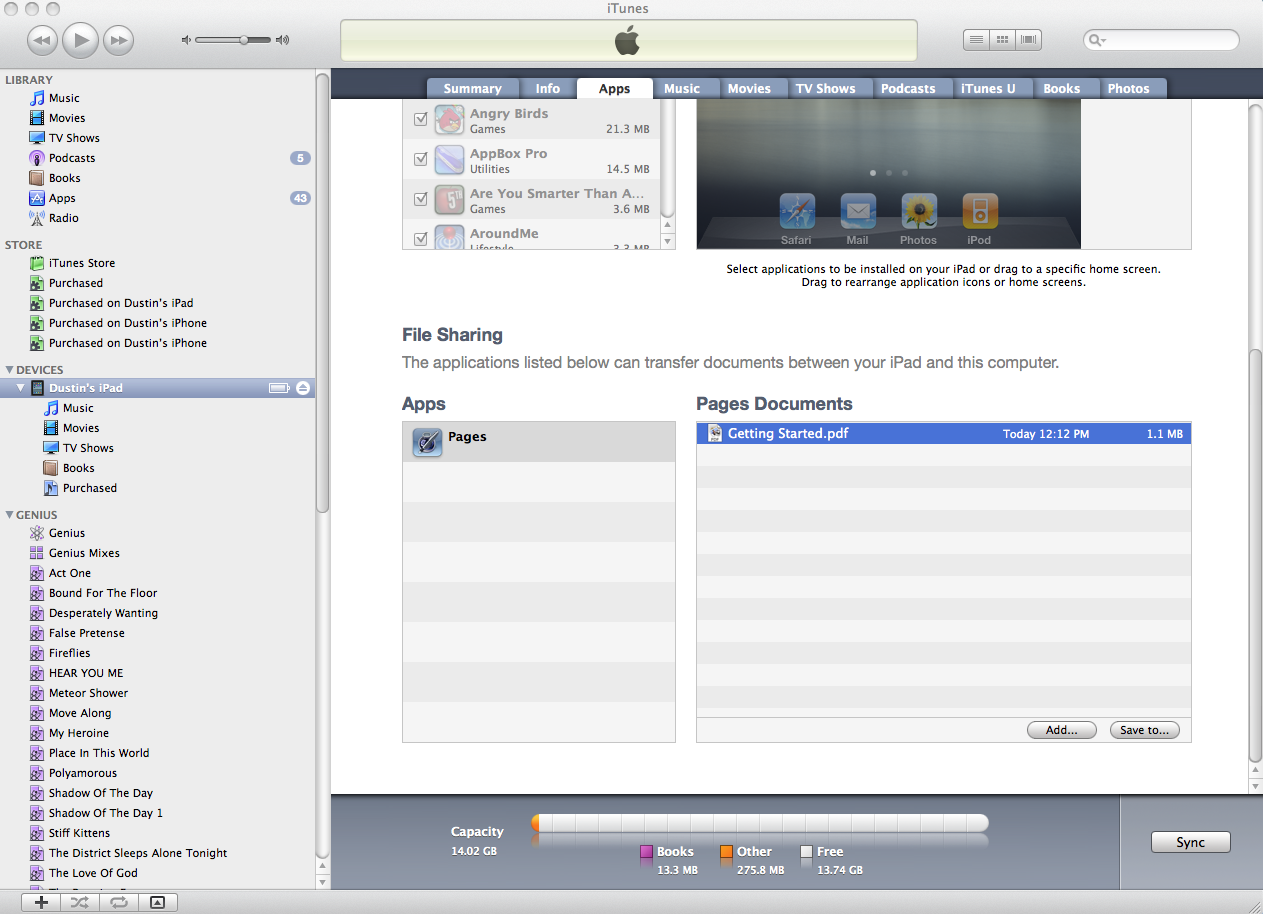This screenshot has width=1263, height=914.
Task: Click the capacity usage bar
Action: tap(760, 823)
